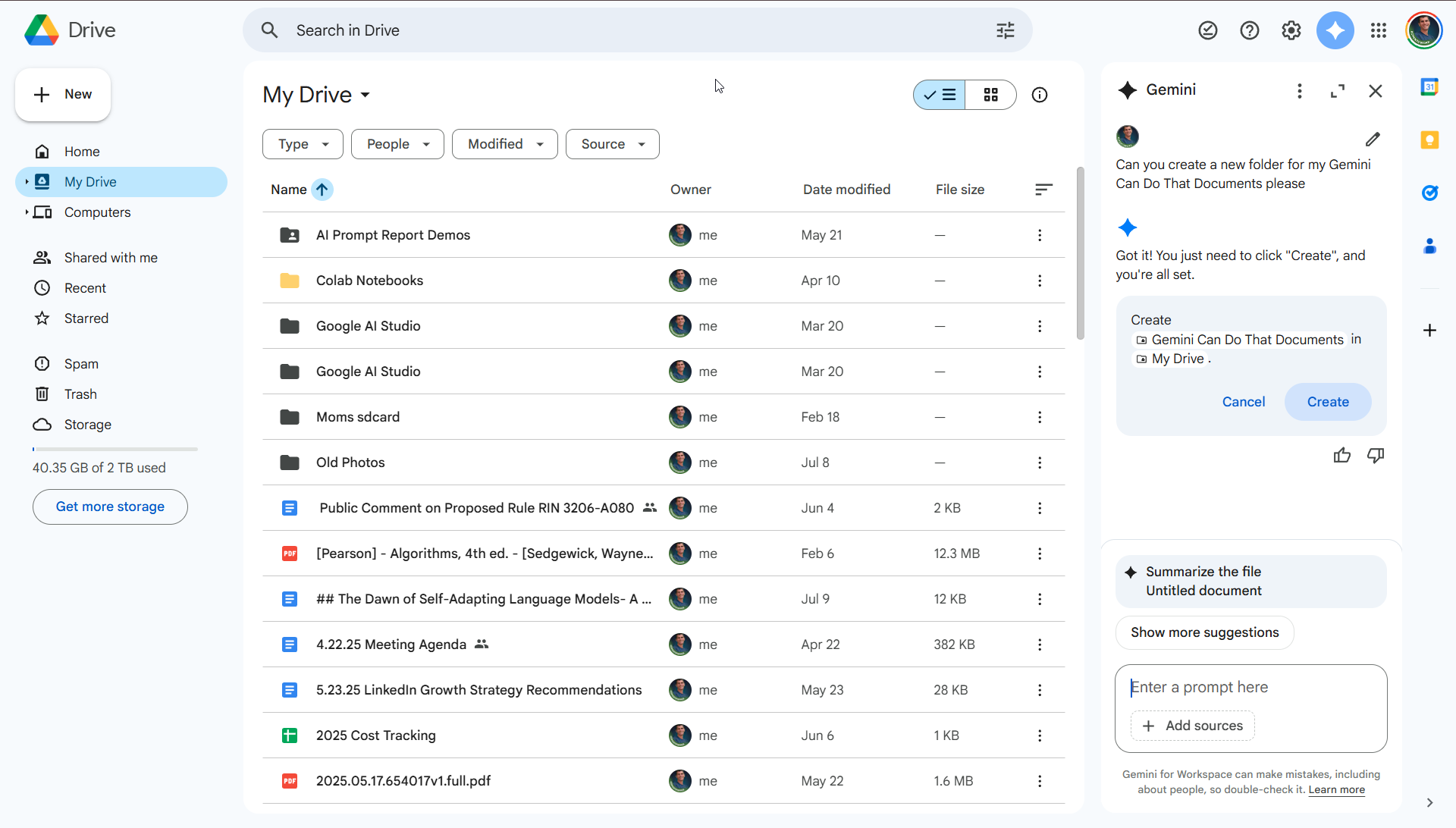This screenshot has height=828, width=1456.
Task: Open the Help menu icon
Action: click(x=1249, y=30)
